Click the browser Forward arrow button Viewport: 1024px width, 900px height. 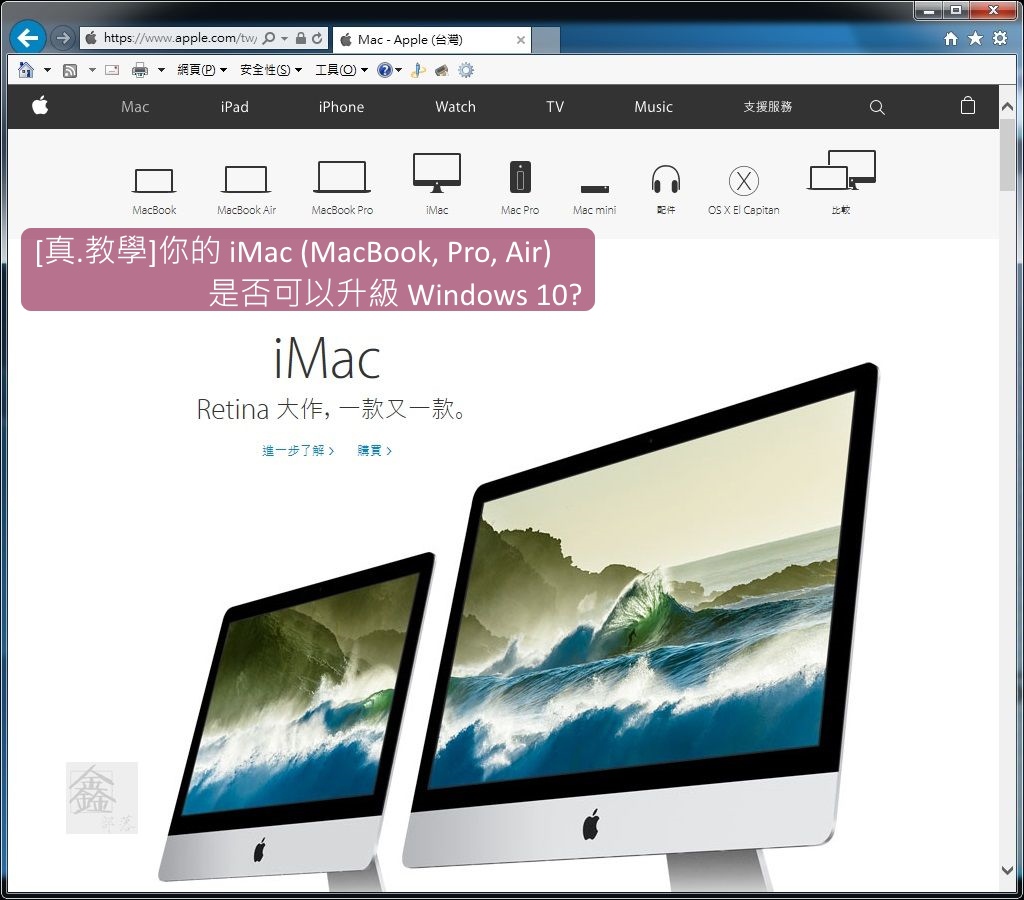pos(63,39)
